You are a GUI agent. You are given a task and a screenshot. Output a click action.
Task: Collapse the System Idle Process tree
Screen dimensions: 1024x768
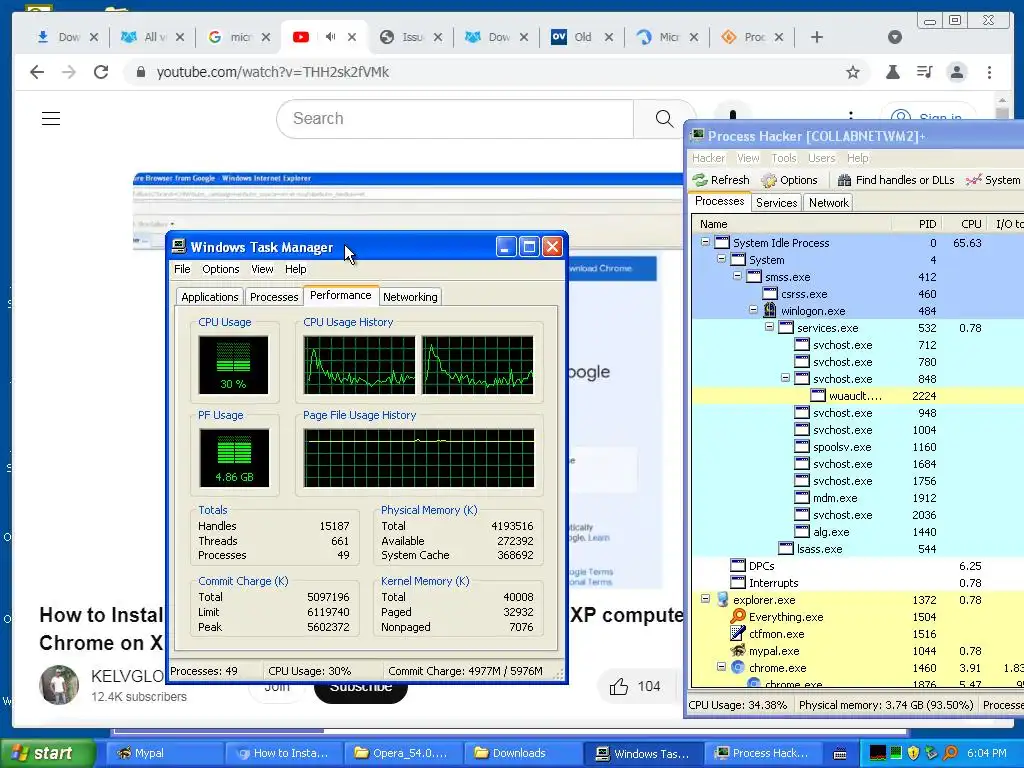pyautogui.click(x=705, y=242)
